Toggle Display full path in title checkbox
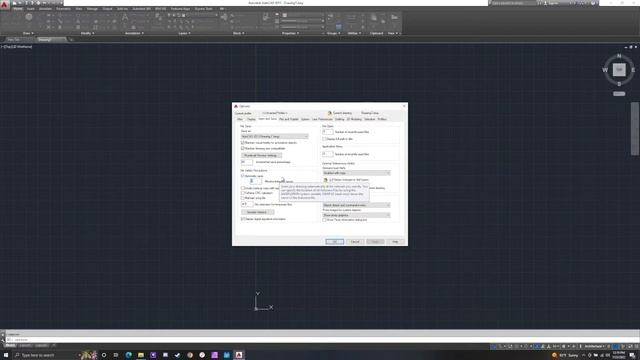Image resolution: width=640 pixels, height=360 pixels. (324, 139)
